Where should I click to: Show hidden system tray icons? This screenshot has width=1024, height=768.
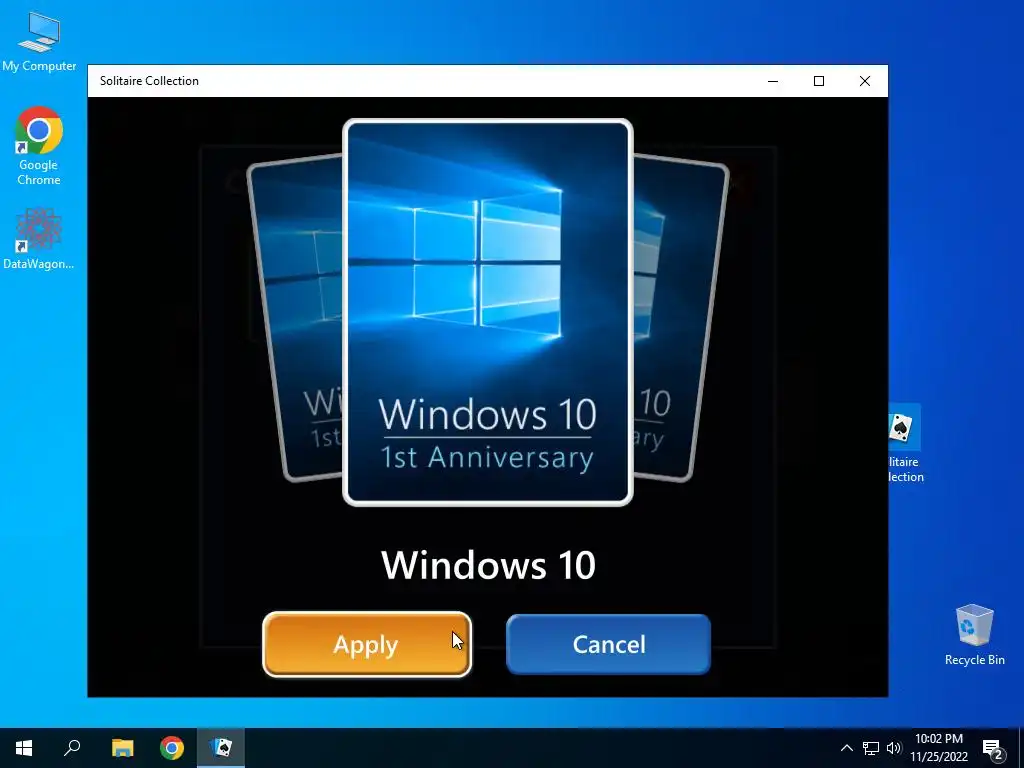tap(846, 748)
